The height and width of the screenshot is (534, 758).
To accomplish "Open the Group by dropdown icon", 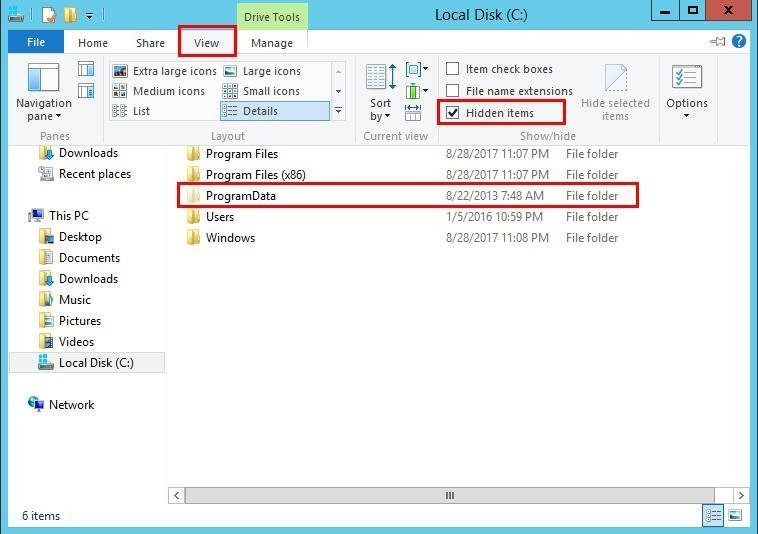I will (x=416, y=69).
